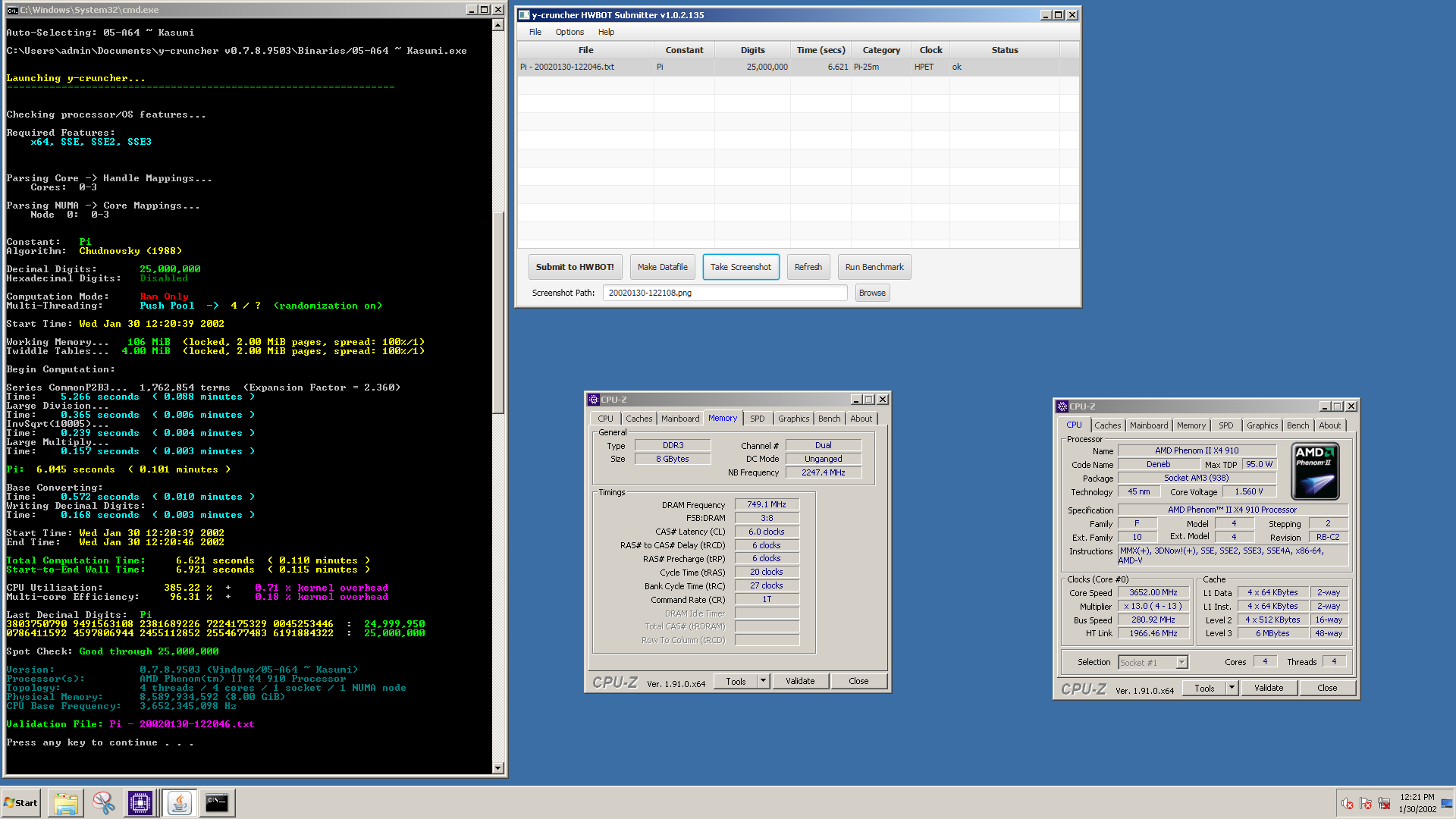Viewport: 1456px width, 819px height.
Task: Click the cmd.exe scrollbar up arrow
Action: click(498, 25)
